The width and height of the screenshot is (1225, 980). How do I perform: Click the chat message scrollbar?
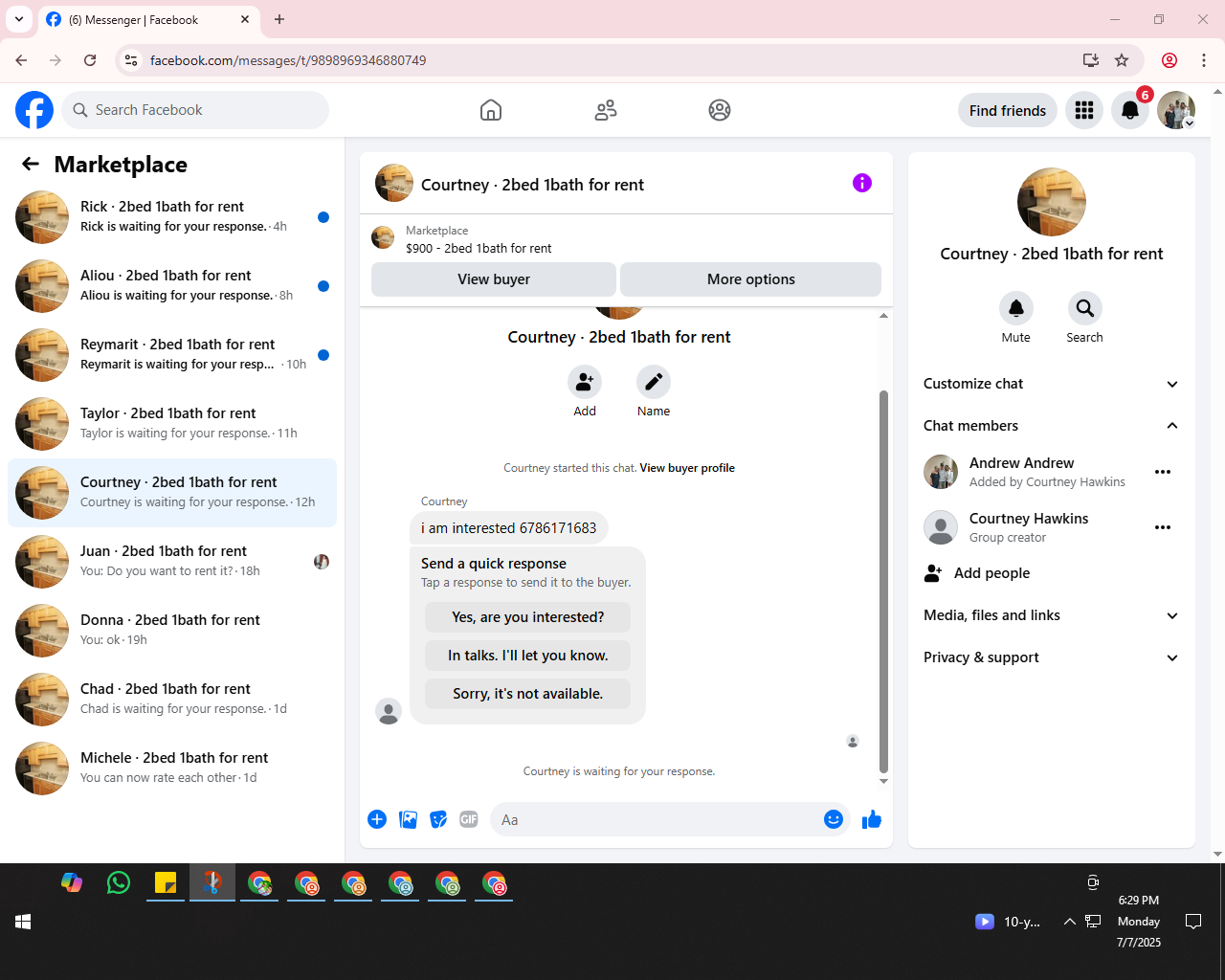coord(883,581)
